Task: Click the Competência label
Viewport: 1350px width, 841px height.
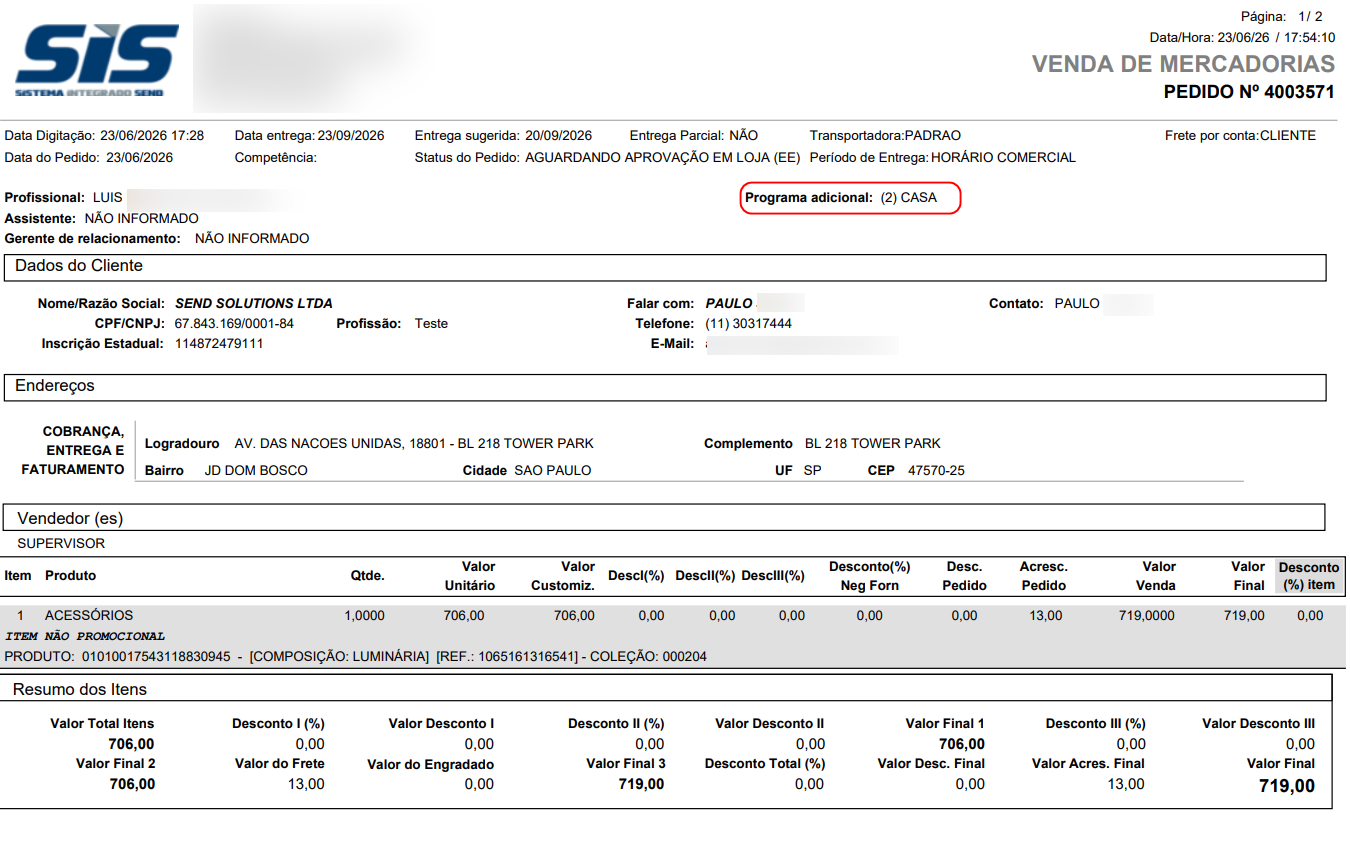Action: coord(276,157)
